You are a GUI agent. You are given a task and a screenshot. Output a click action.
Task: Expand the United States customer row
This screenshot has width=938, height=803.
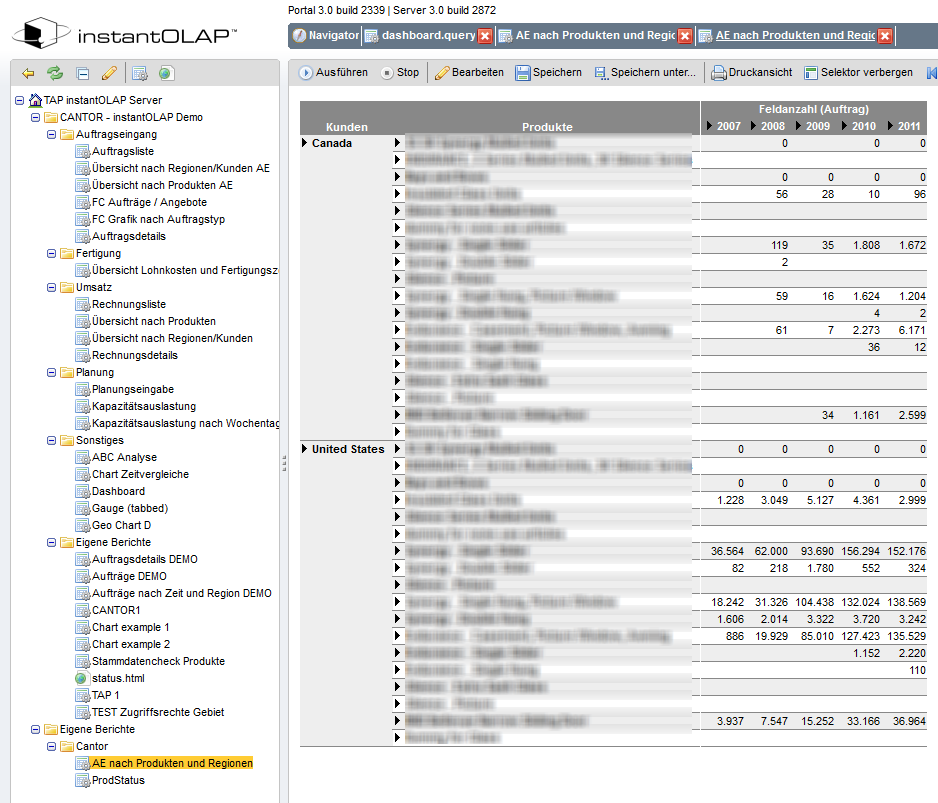coord(304,449)
